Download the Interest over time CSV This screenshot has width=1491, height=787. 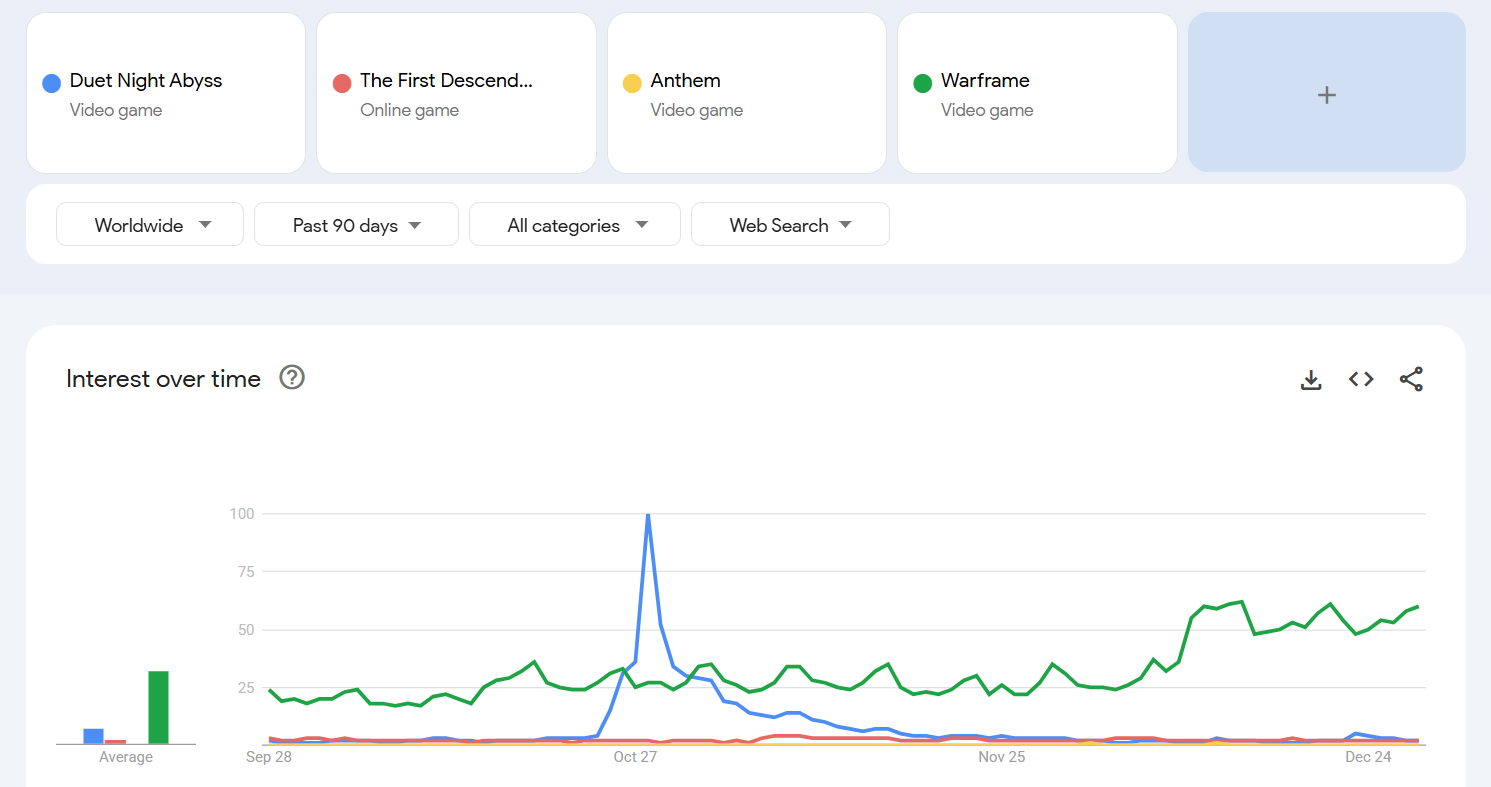click(1311, 379)
